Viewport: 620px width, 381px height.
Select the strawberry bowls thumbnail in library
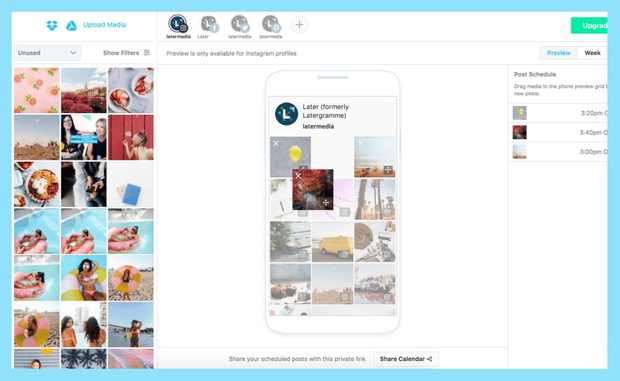(131, 91)
